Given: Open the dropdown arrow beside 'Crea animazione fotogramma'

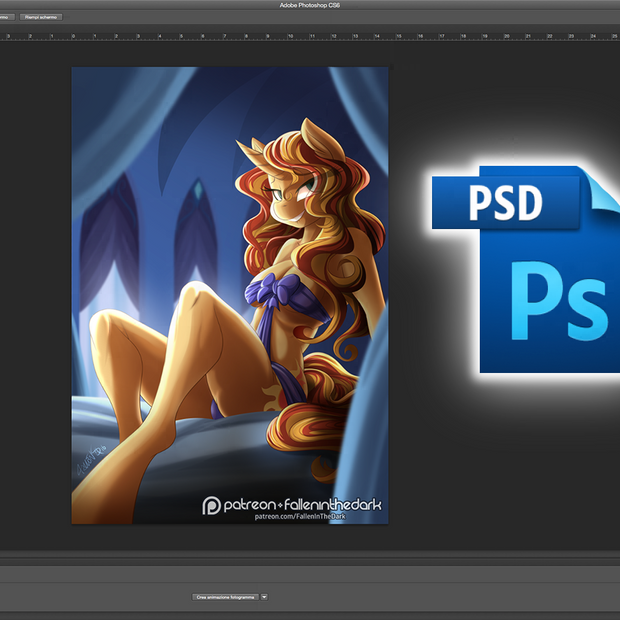Looking at the screenshot, I should coord(265,597).
